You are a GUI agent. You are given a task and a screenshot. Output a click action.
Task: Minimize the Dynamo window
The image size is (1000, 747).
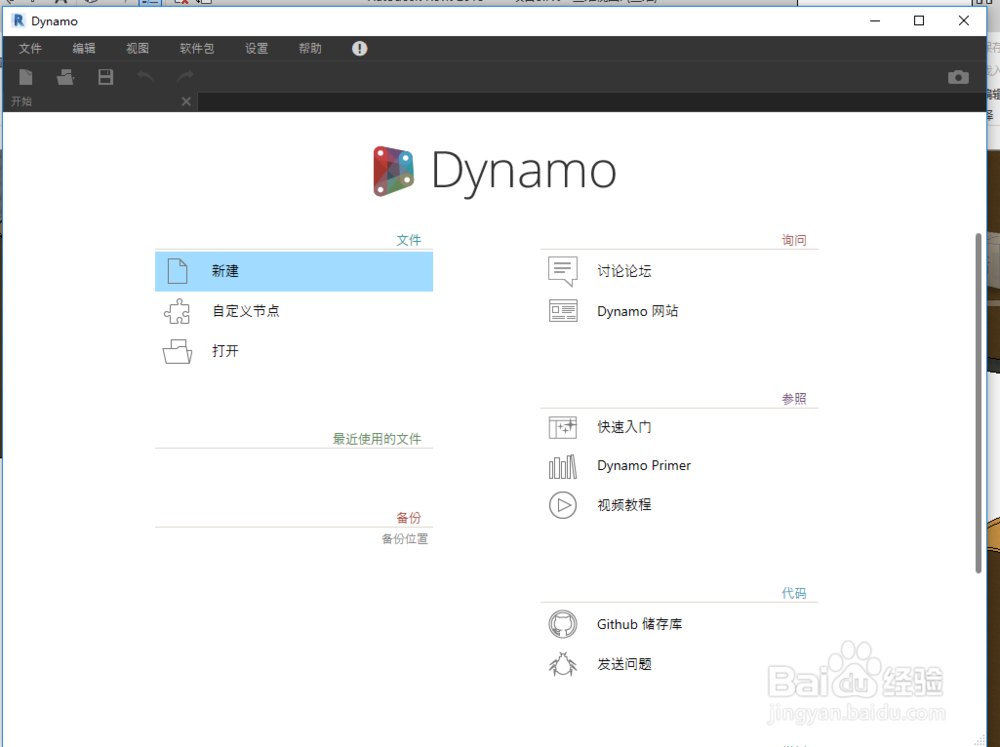[875, 21]
